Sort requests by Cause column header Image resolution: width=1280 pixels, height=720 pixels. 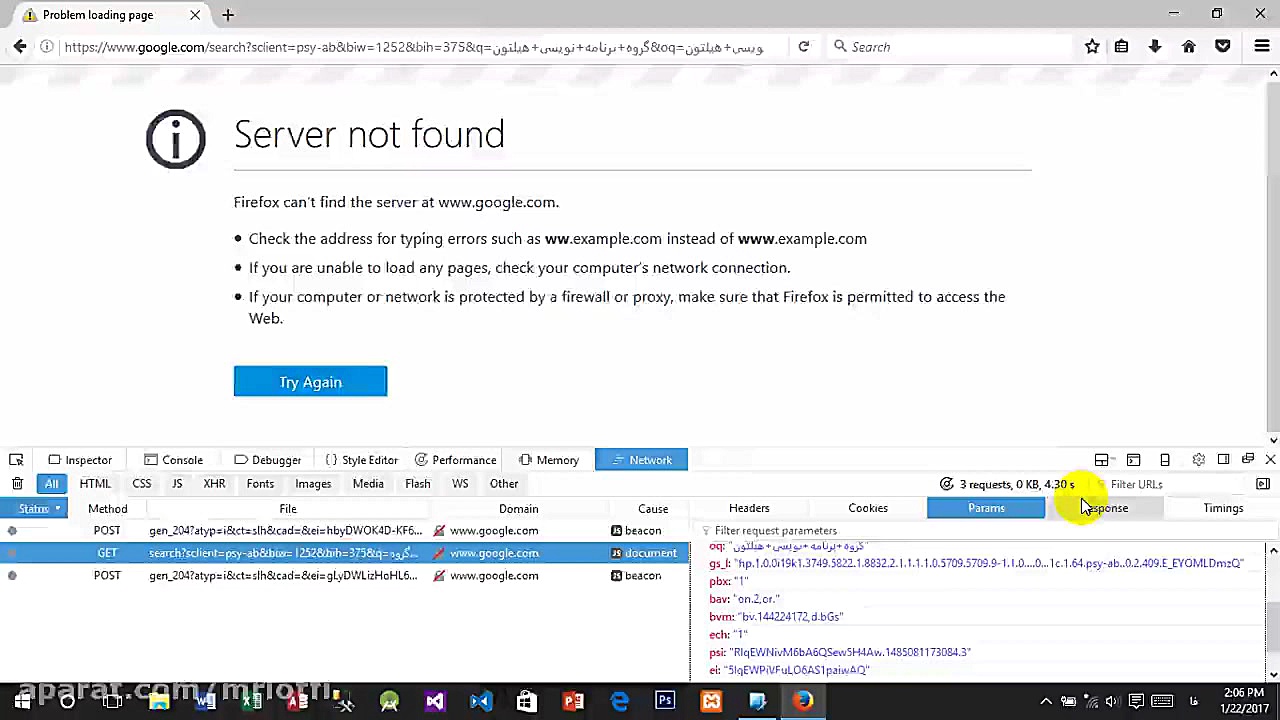pos(653,509)
